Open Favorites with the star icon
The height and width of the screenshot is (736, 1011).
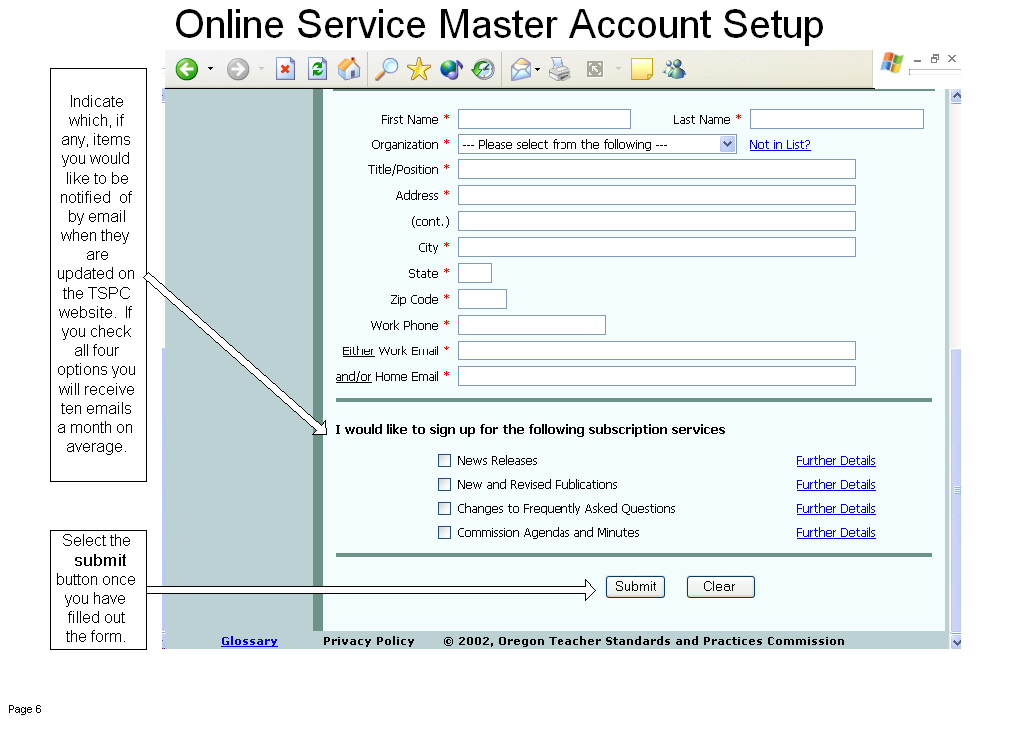(x=419, y=69)
